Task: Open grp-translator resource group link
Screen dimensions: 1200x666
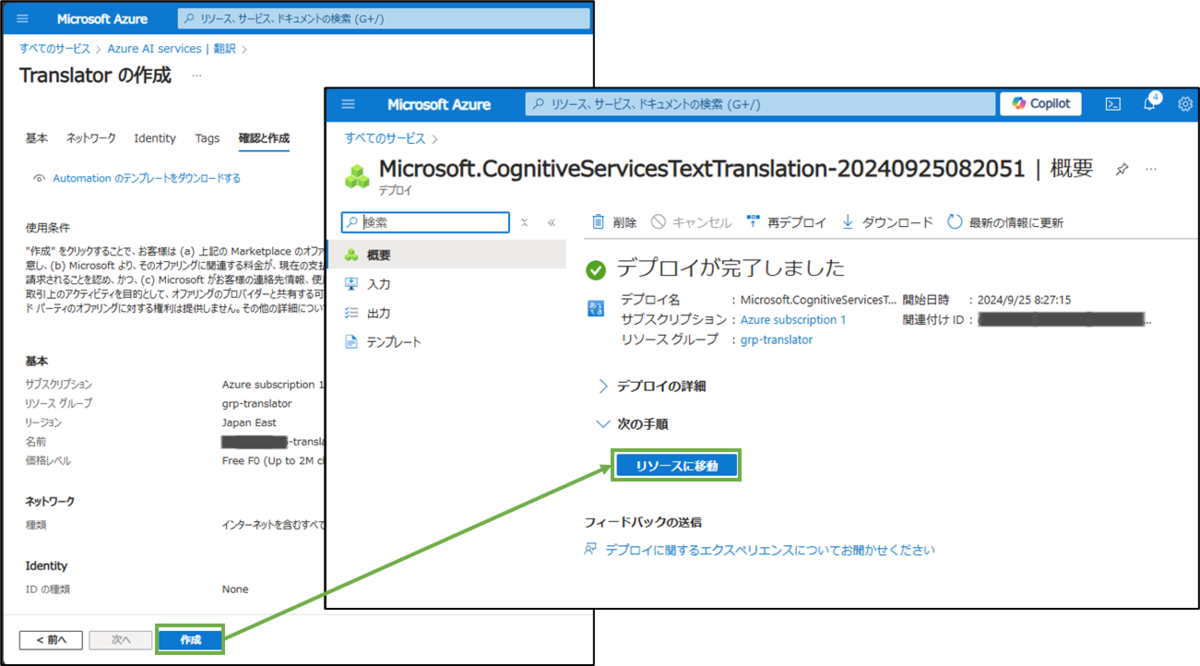Action: 776,340
